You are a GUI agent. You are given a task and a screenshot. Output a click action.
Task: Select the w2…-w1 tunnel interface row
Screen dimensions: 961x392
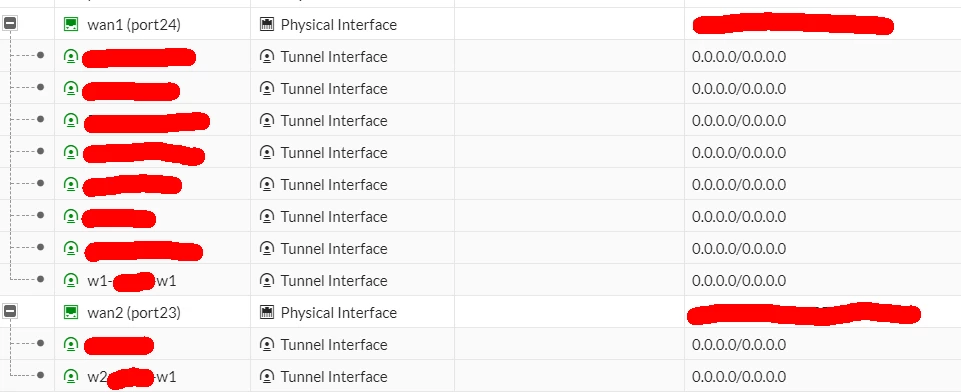click(480, 375)
